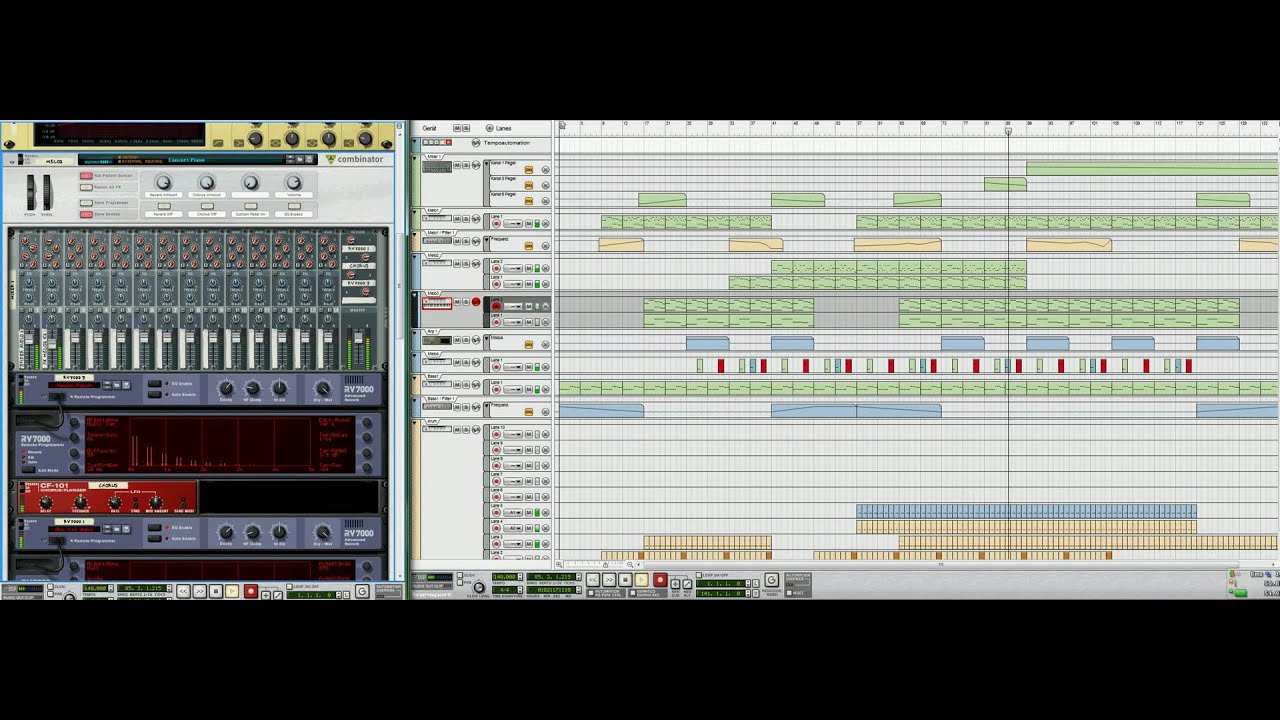1280x720 pixels.
Task: Toggle EQ Enable on upper RV7000
Action: pos(155,383)
